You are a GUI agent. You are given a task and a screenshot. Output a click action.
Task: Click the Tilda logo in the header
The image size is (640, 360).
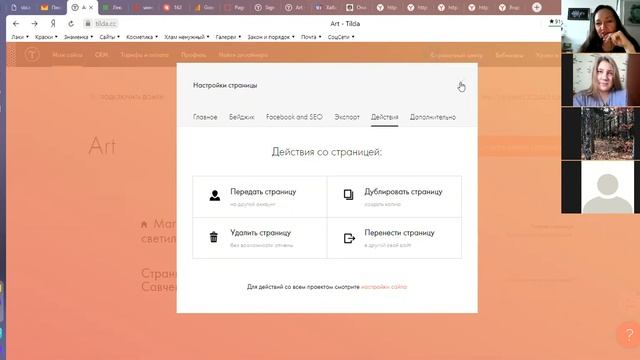(x=32, y=55)
